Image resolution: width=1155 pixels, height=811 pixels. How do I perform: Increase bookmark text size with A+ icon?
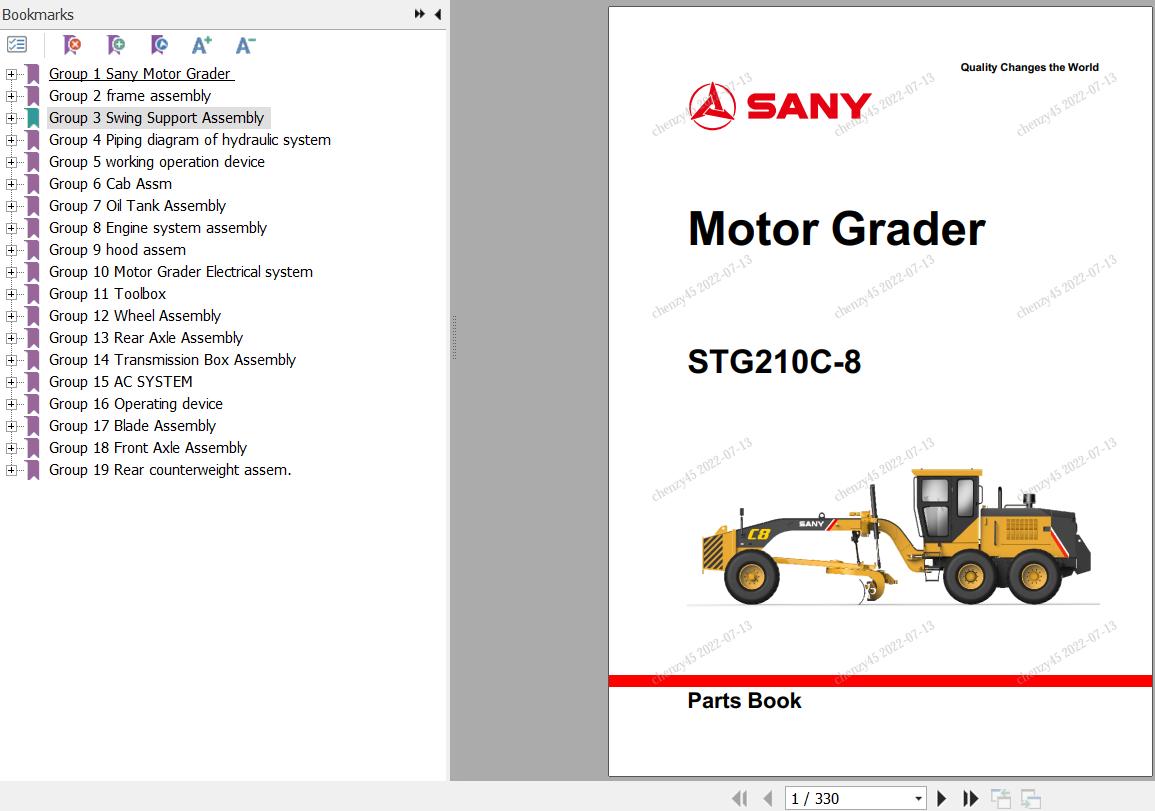click(x=202, y=45)
